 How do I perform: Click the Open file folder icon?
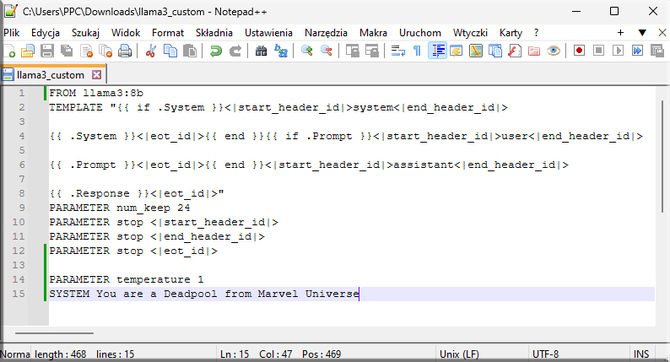[28, 51]
